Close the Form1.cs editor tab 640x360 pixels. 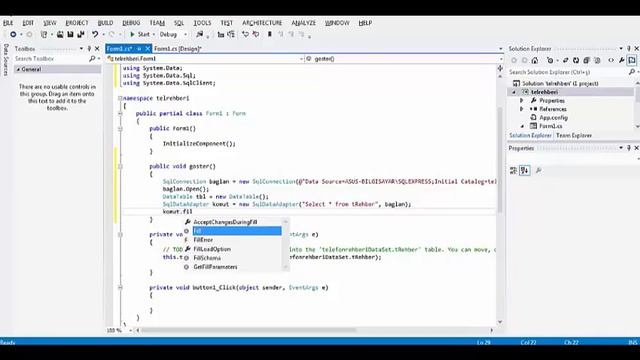(x=147, y=49)
